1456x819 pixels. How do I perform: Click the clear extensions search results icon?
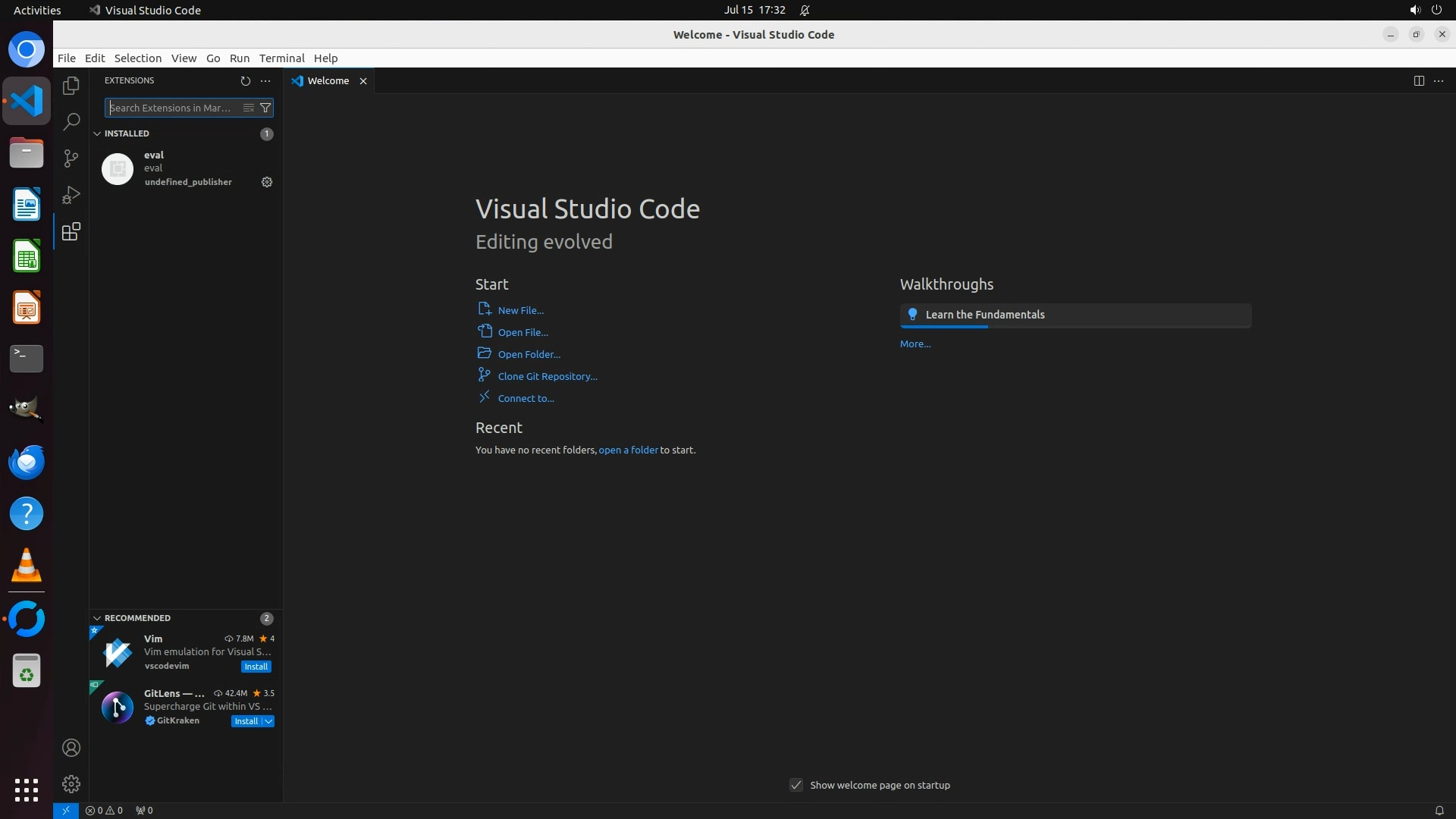coord(248,108)
